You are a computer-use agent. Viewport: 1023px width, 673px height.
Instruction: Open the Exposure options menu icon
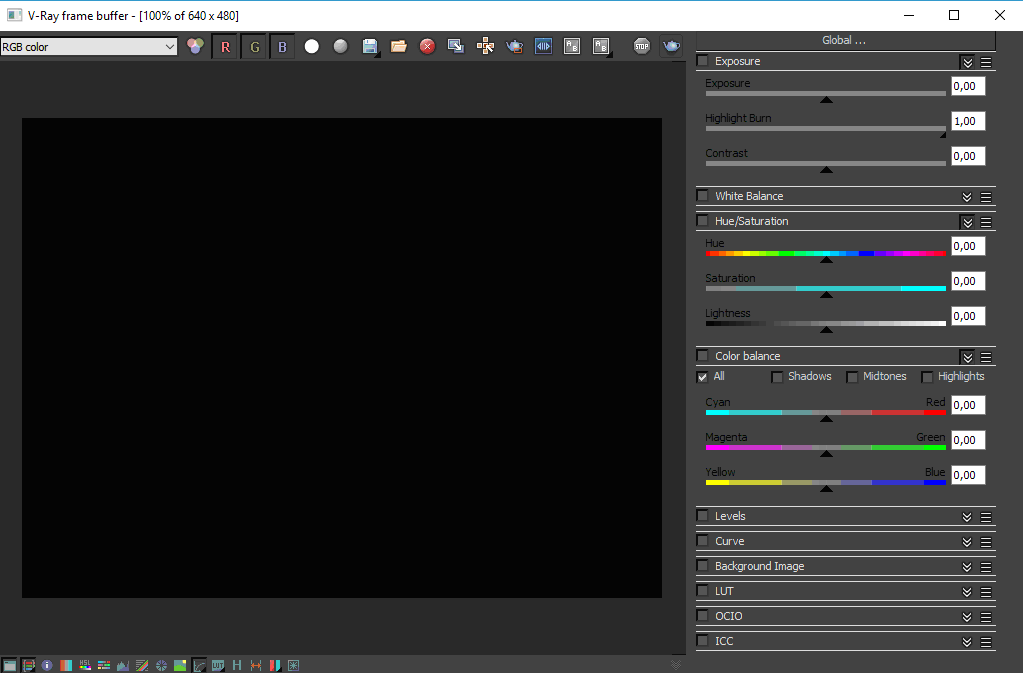(986, 62)
